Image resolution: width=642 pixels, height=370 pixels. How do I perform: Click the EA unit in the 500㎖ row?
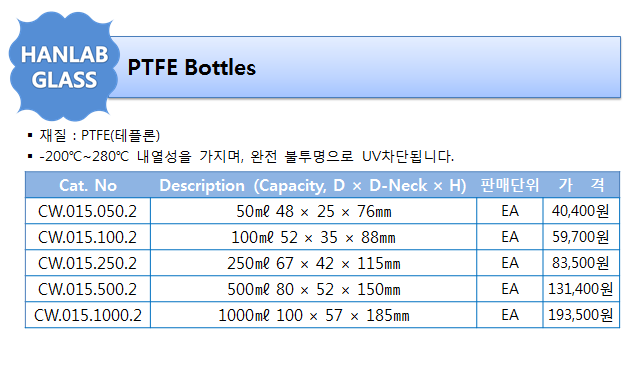tap(510, 289)
